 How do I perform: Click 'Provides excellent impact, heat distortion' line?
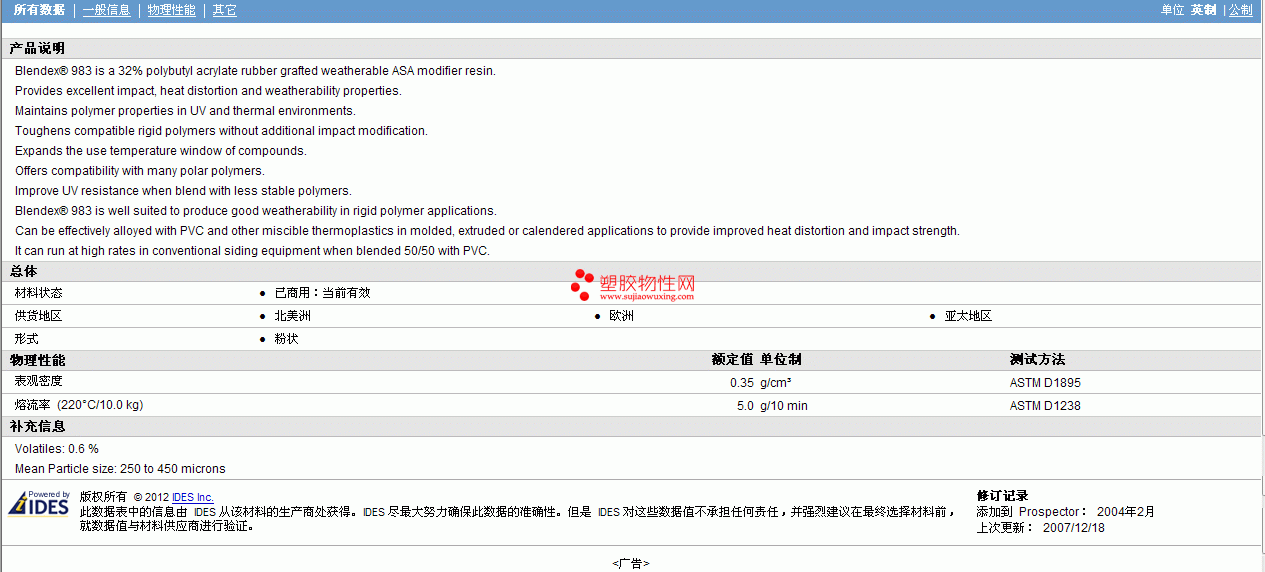[x=208, y=91]
